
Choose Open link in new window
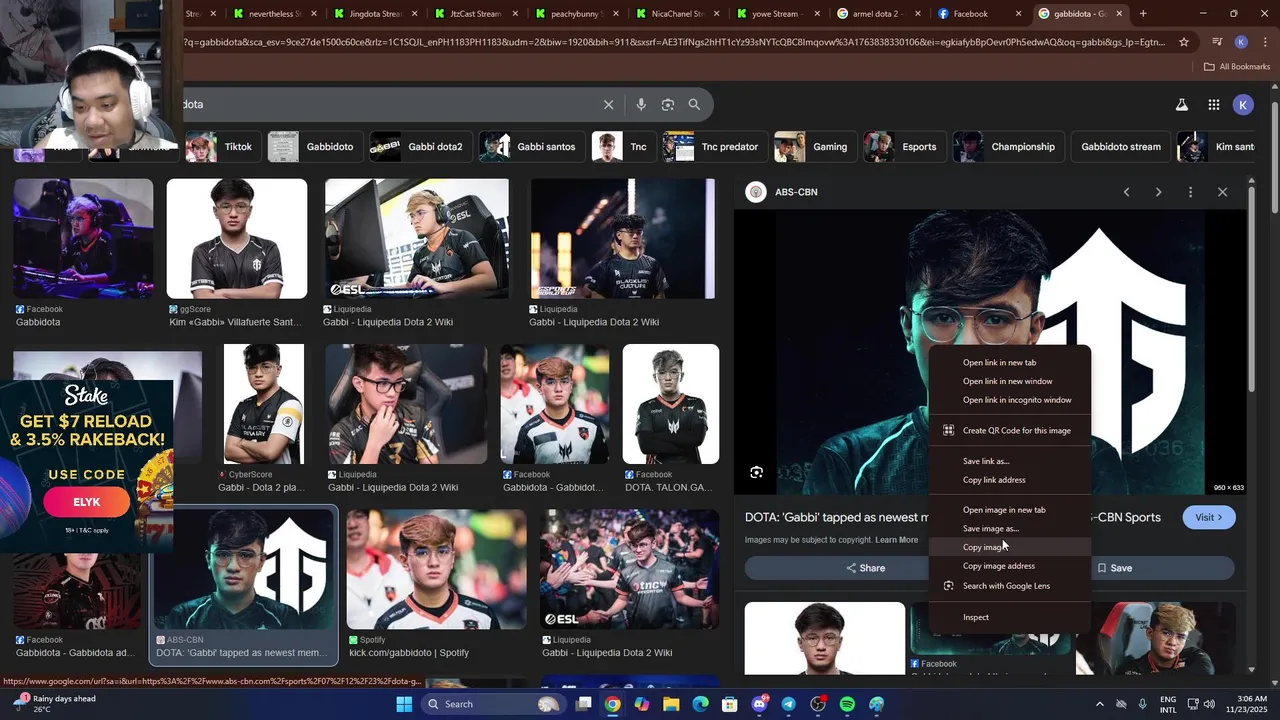[x=1010, y=381]
